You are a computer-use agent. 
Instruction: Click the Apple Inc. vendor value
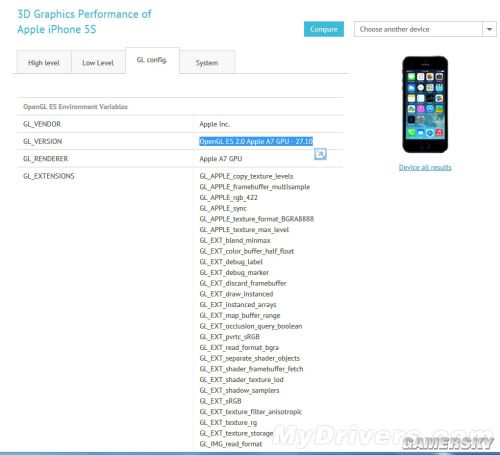[x=215, y=124]
